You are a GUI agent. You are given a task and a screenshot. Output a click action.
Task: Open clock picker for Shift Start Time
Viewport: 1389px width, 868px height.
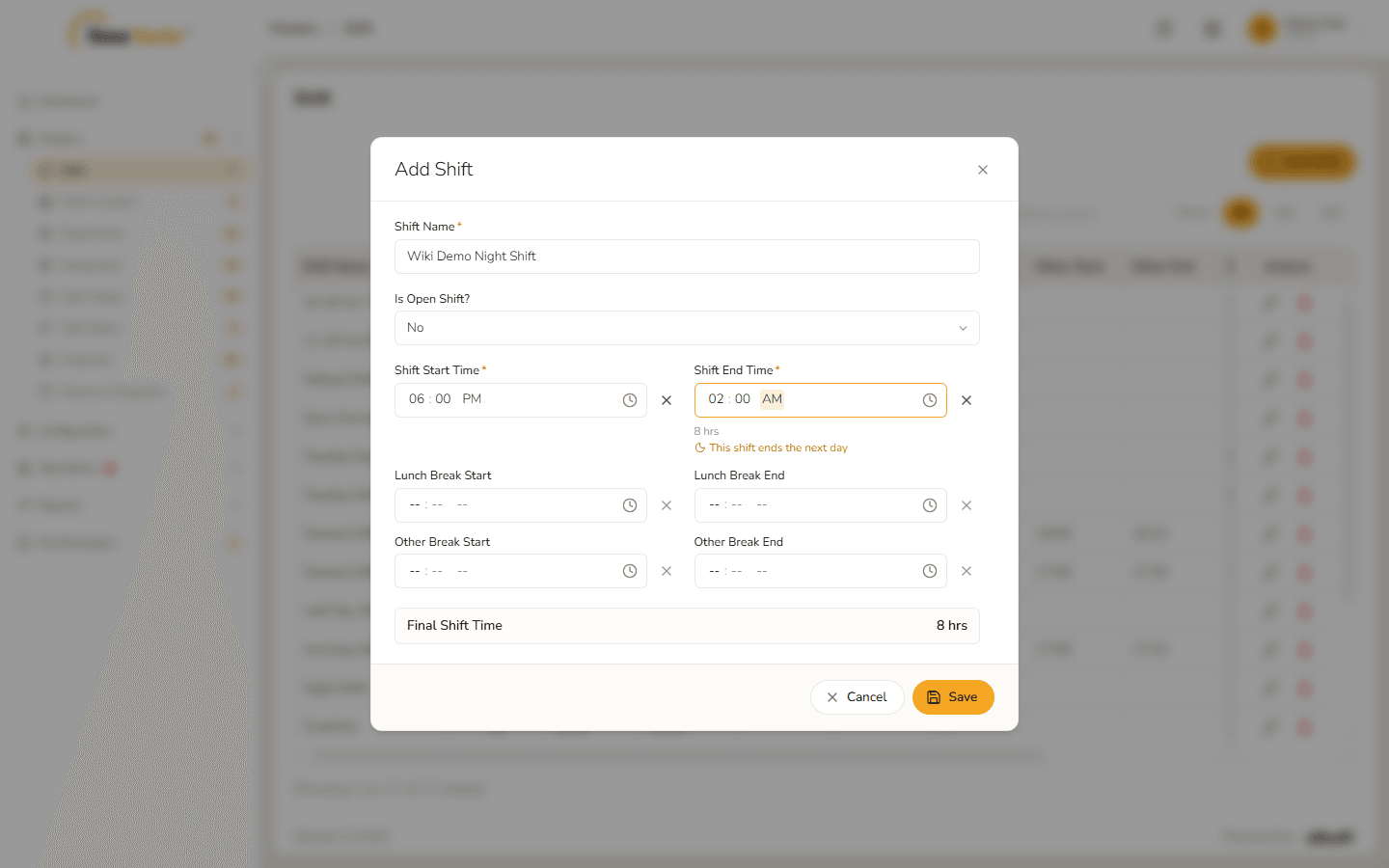point(630,400)
